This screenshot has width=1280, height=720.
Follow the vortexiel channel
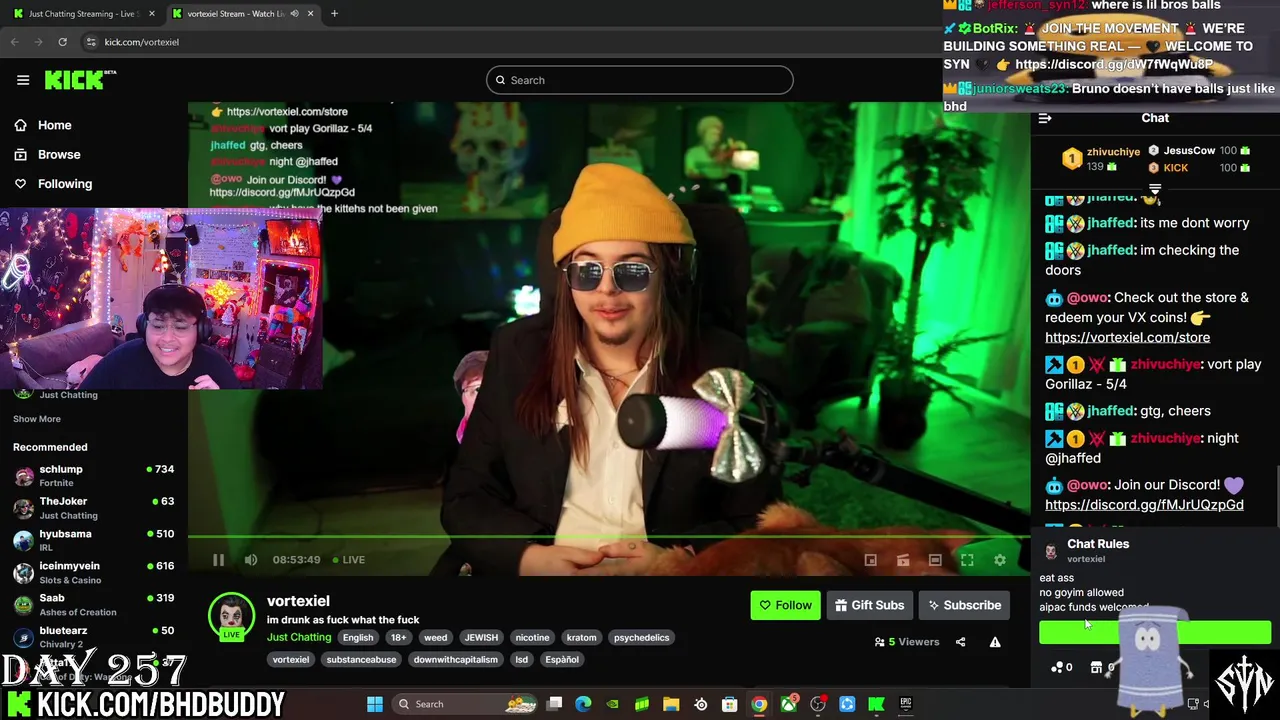(785, 605)
